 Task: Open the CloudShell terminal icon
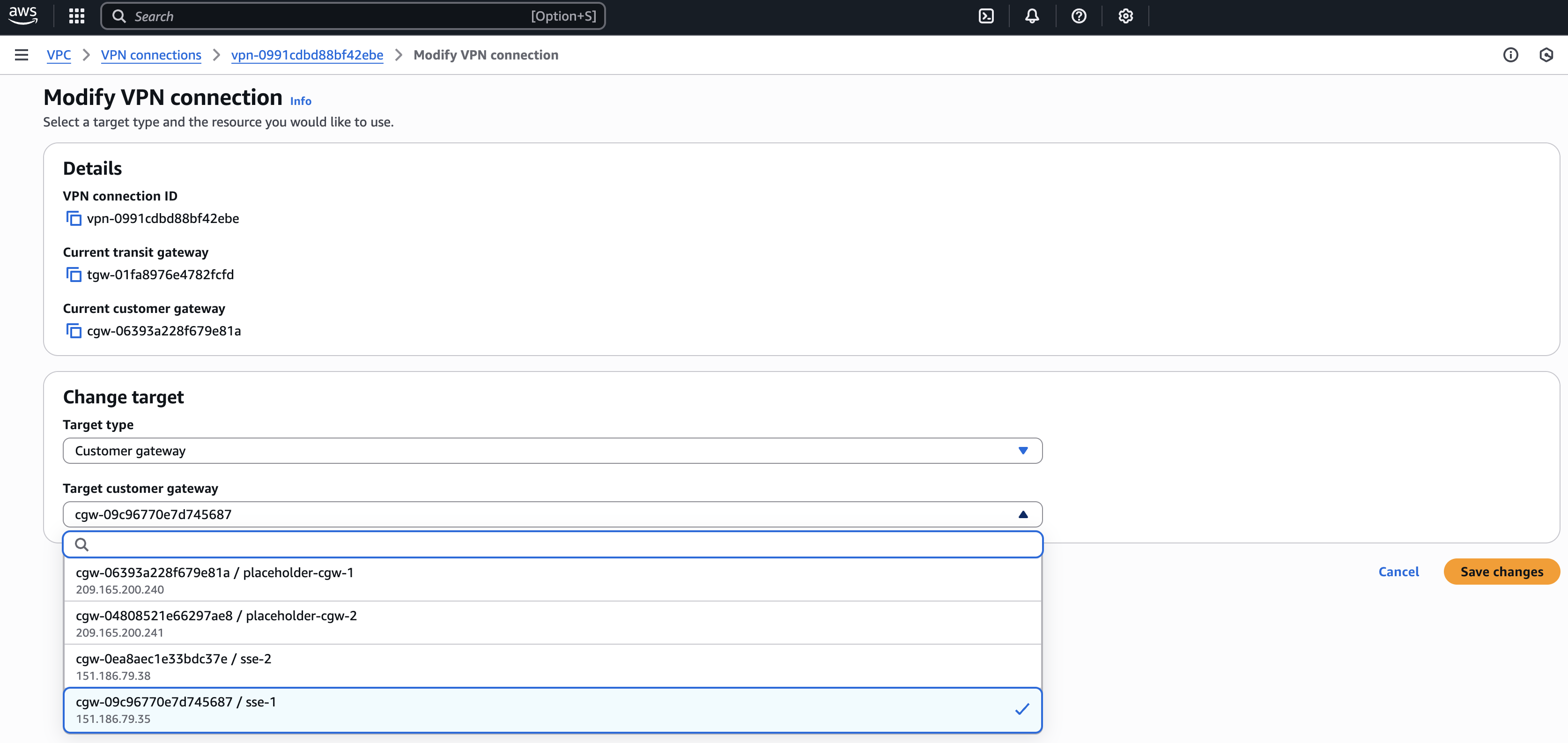(986, 16)
